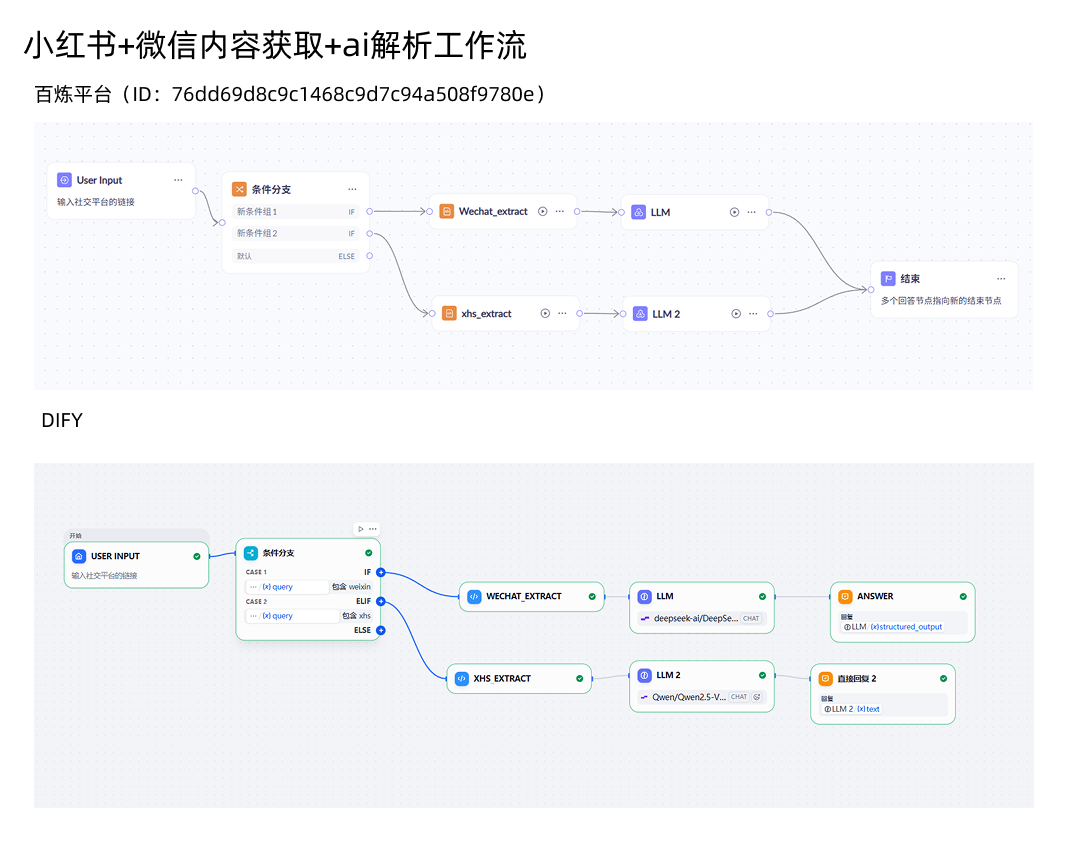The image size is (1084, 854).
Task: Click the User Input node icon in the Bailian flow
Action: pyautogui.click(x=64, y=180)
